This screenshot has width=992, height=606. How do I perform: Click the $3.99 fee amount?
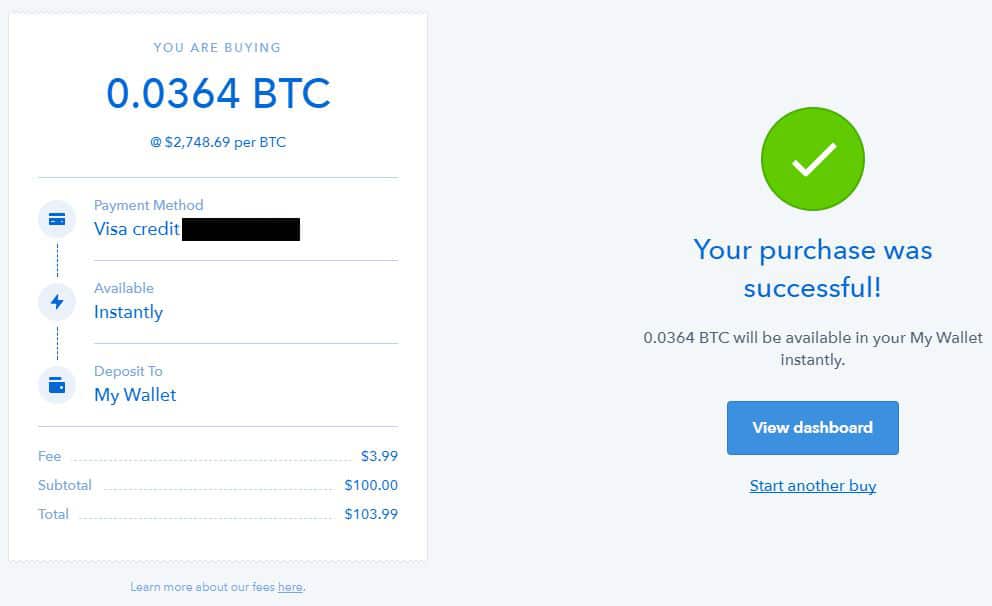tap(379, 456)
